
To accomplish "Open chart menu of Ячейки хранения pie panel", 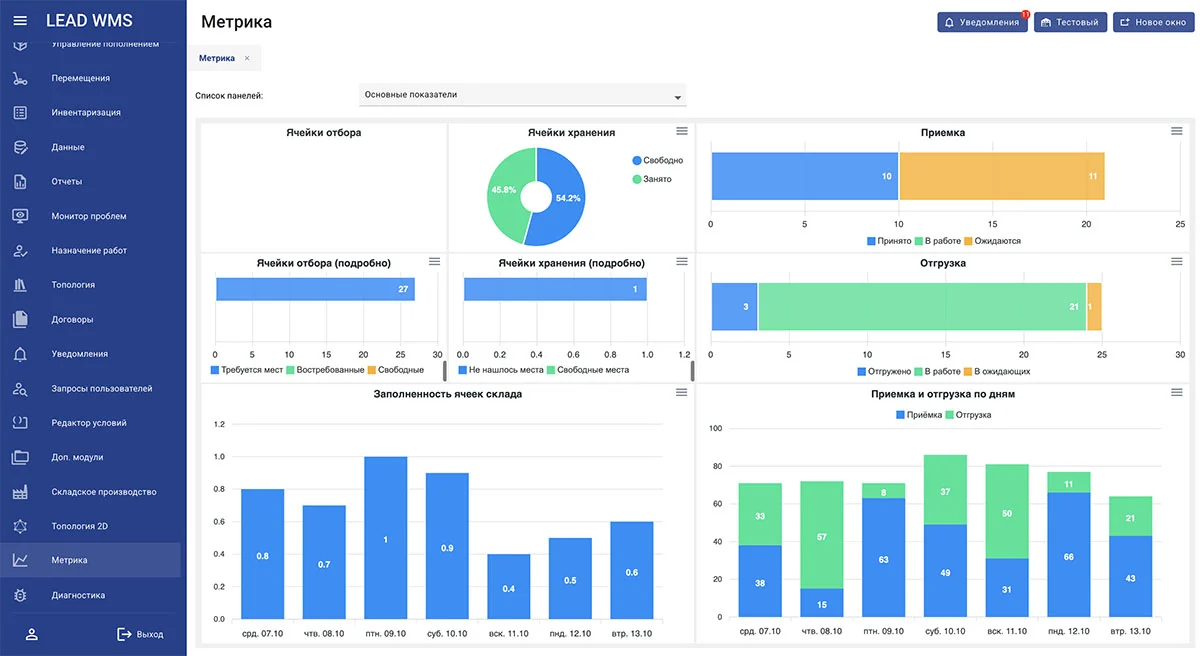I will (682, 131).
